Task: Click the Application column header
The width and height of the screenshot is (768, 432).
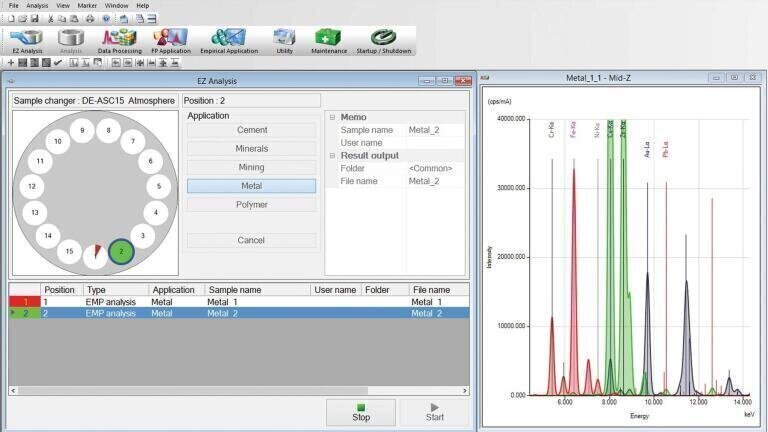Action: [x=176, y=290]
